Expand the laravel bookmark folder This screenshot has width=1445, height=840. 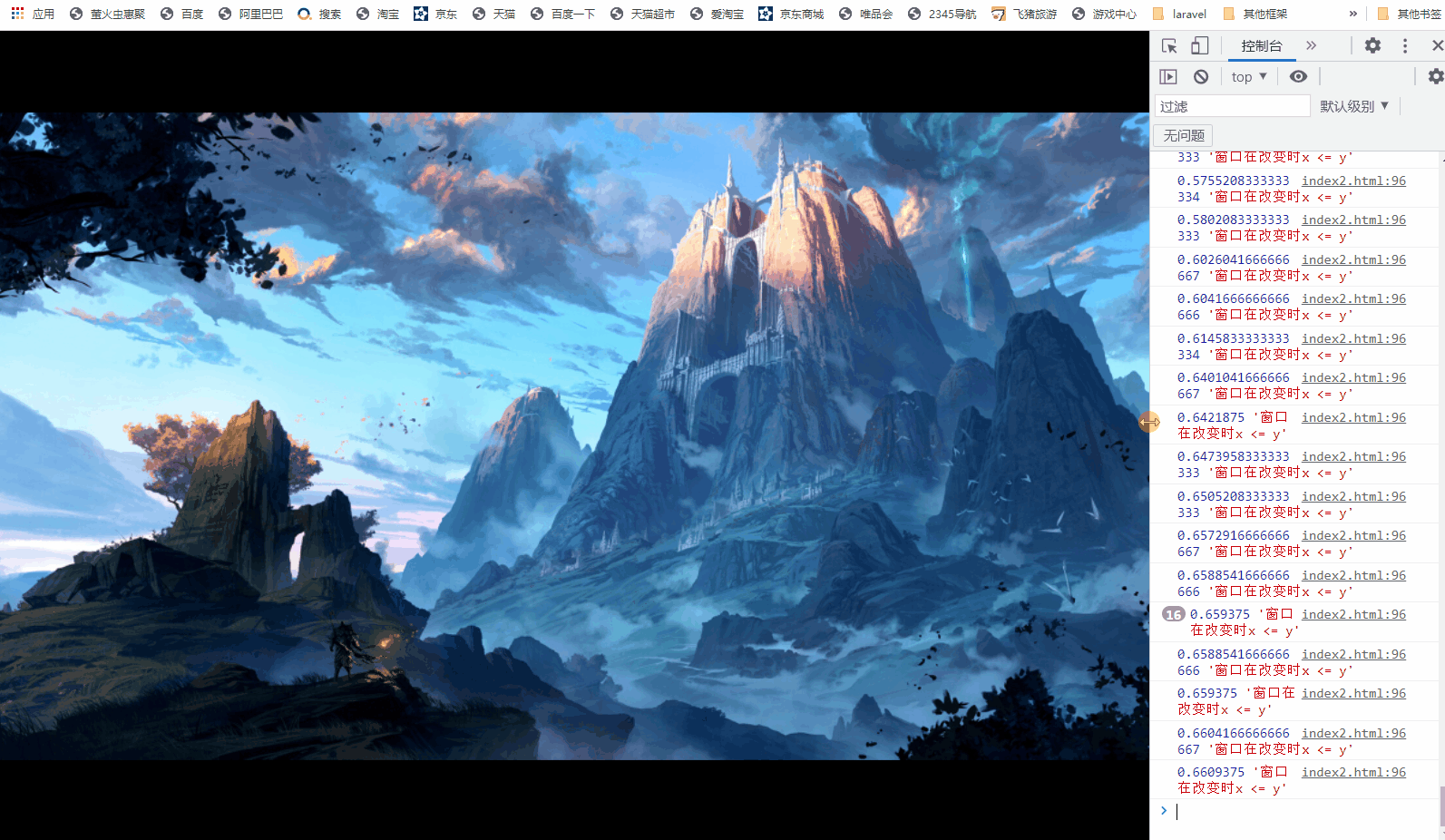(x=1179, y=14)
